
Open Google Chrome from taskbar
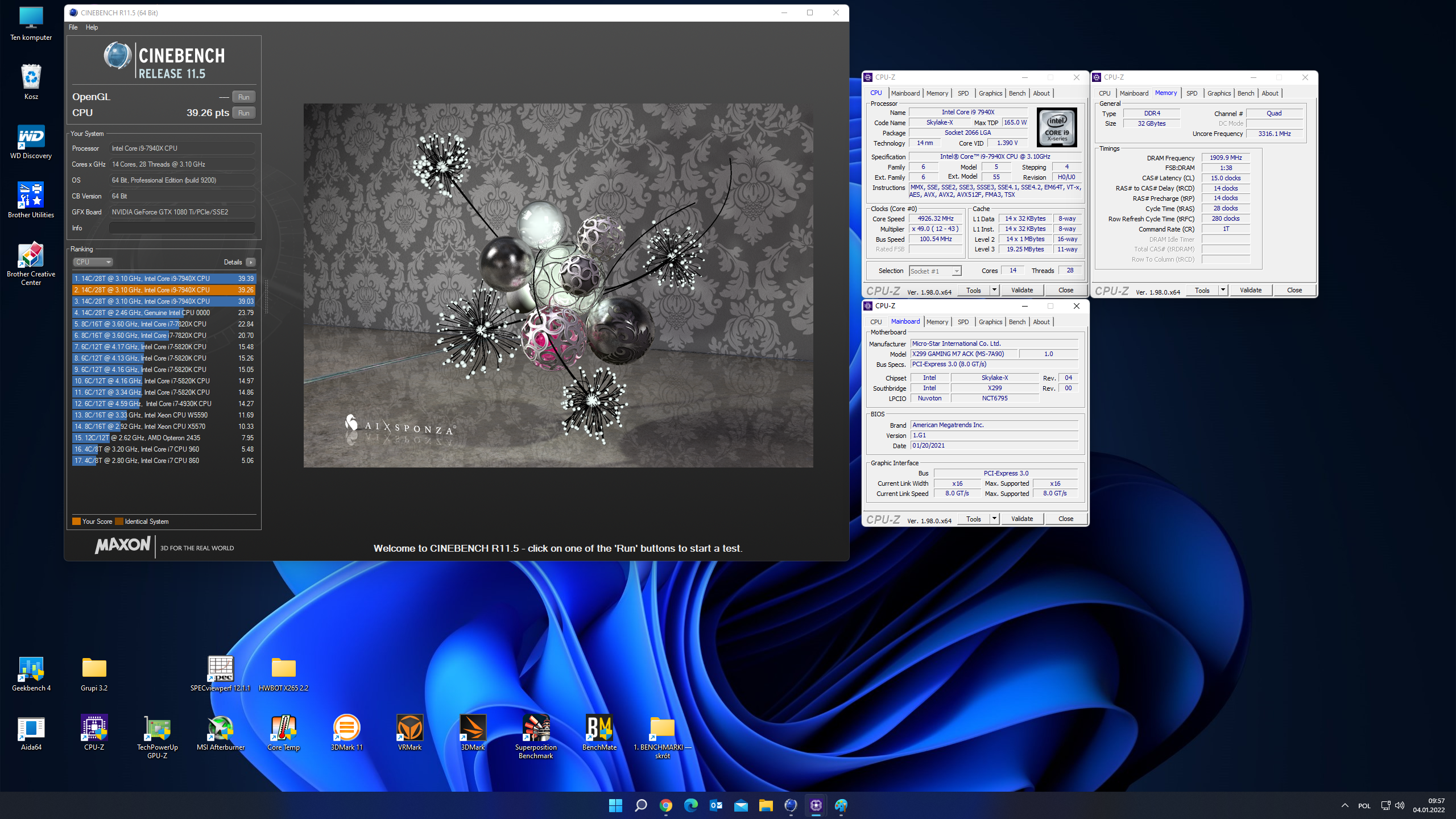tap(665, 805)
